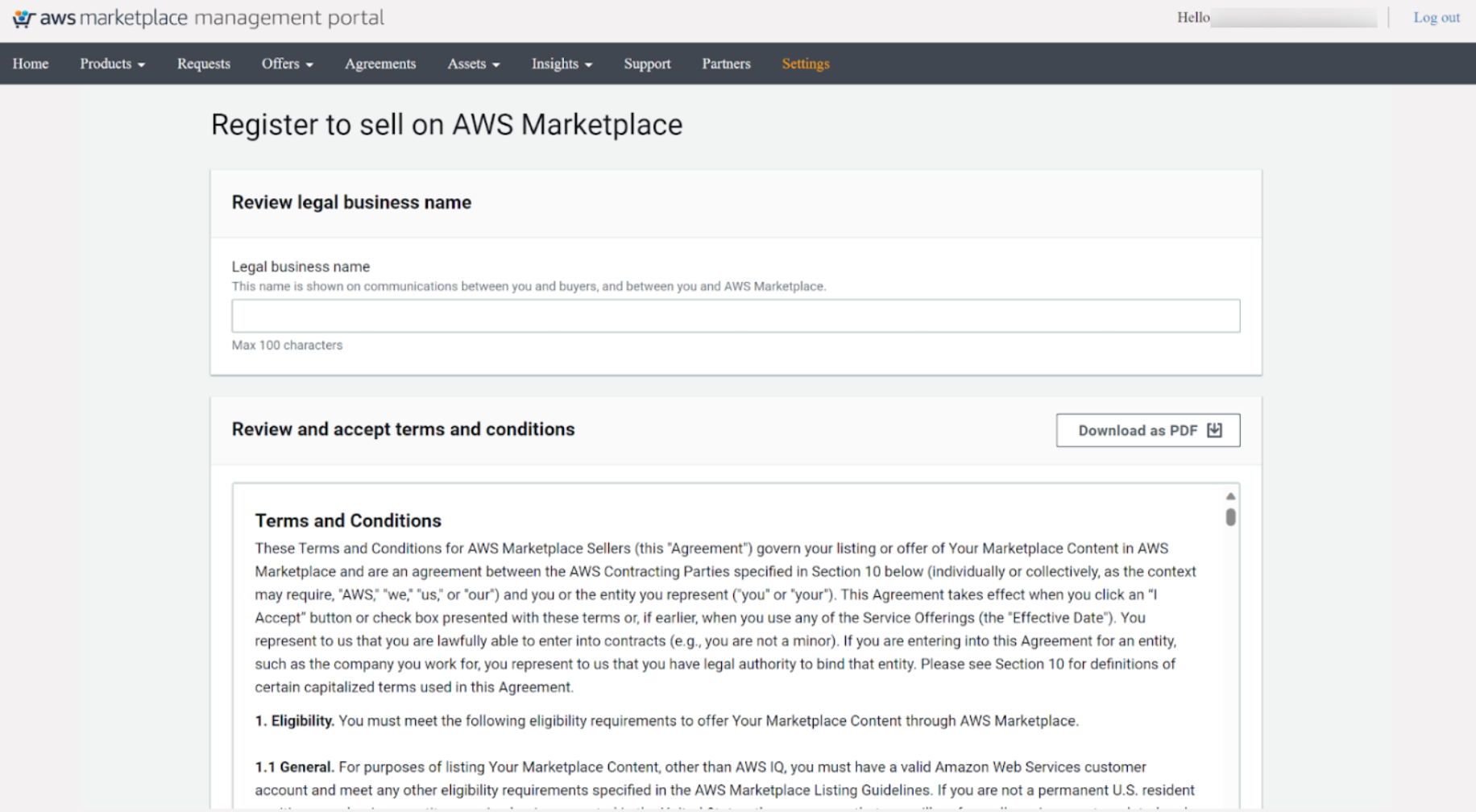The image size is (1476, 812).
Task: Click the 'Review and accept terms and conditions' heading
Action: (403, 429)
